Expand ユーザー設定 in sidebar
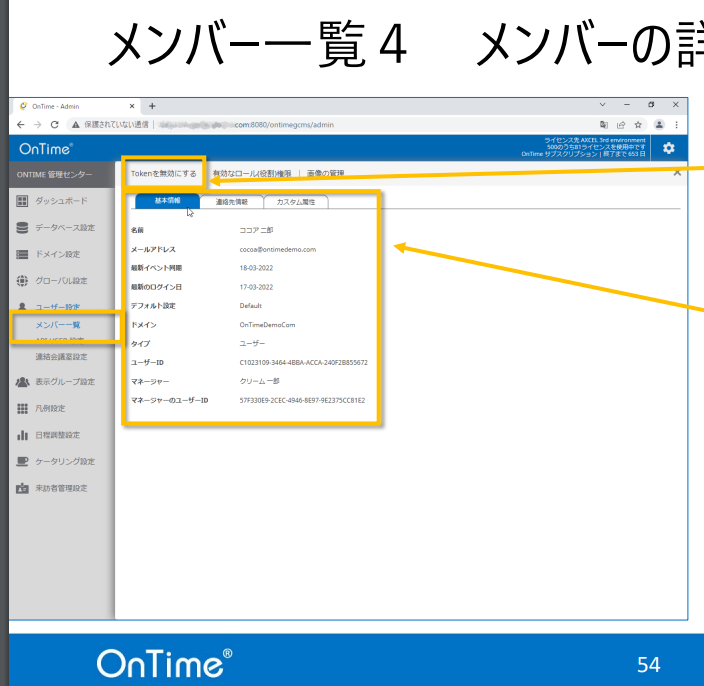The height and width of the screenshot is (686, 704). pyautogui.click(x=58, y=307)
